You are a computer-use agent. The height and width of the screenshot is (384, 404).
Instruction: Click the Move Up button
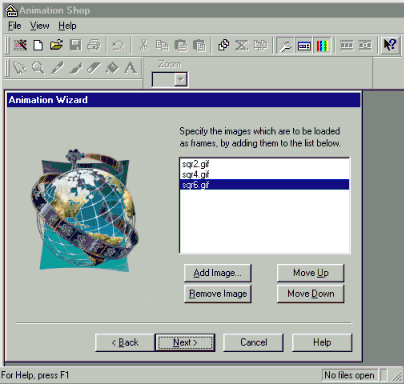click(310, 273)
